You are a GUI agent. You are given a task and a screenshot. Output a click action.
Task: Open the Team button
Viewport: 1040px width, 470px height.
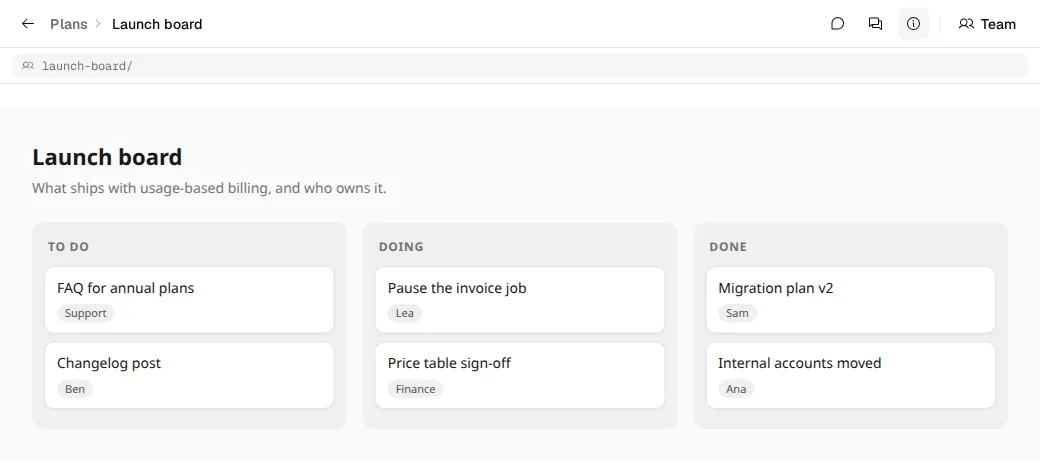click(988, 24)
